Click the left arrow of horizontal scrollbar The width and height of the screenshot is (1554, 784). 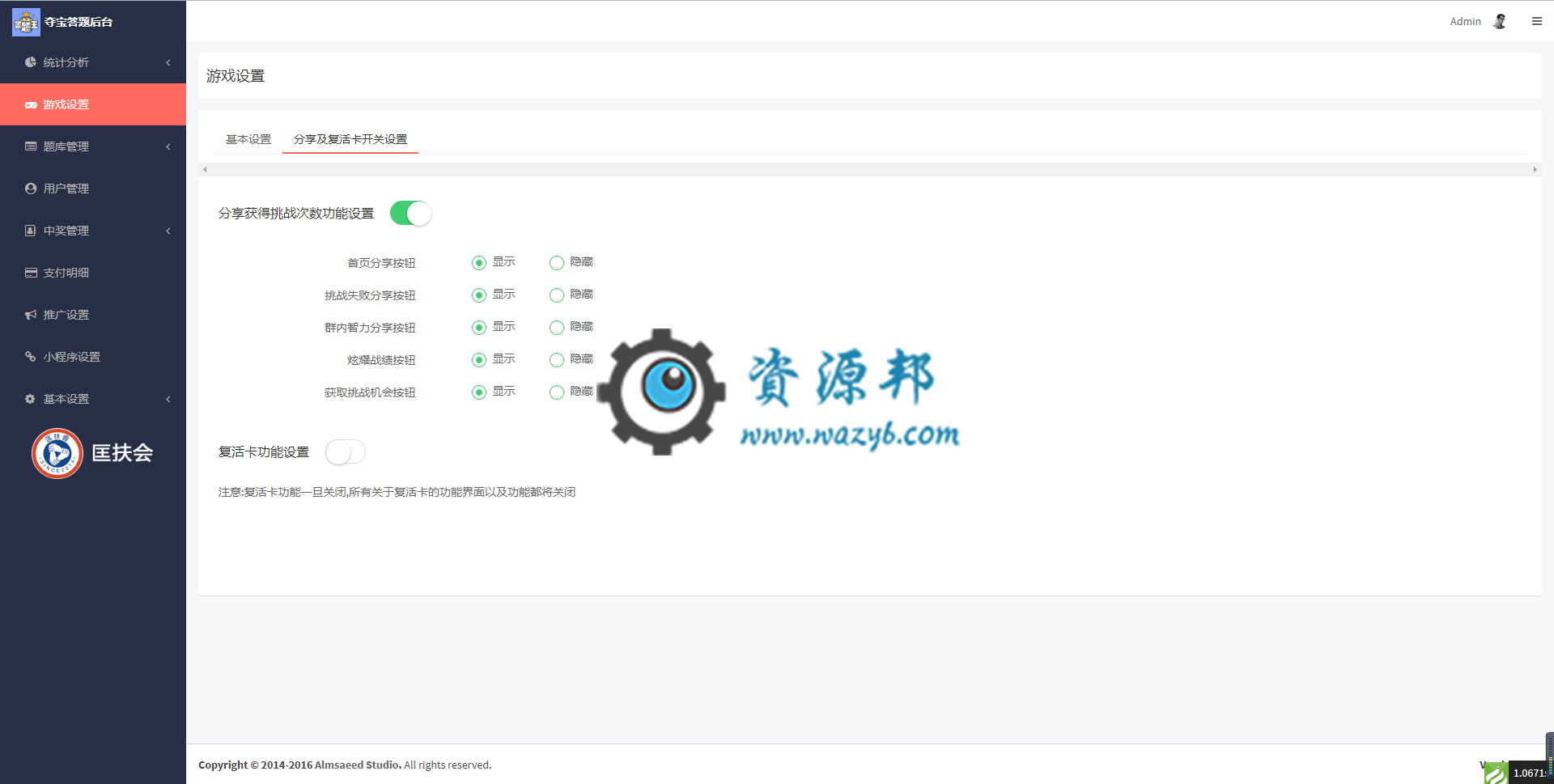205,169
